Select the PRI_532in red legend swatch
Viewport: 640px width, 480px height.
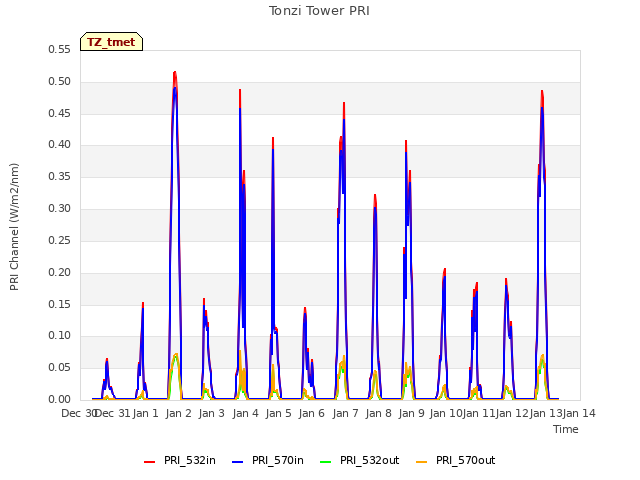pos(149,461)
